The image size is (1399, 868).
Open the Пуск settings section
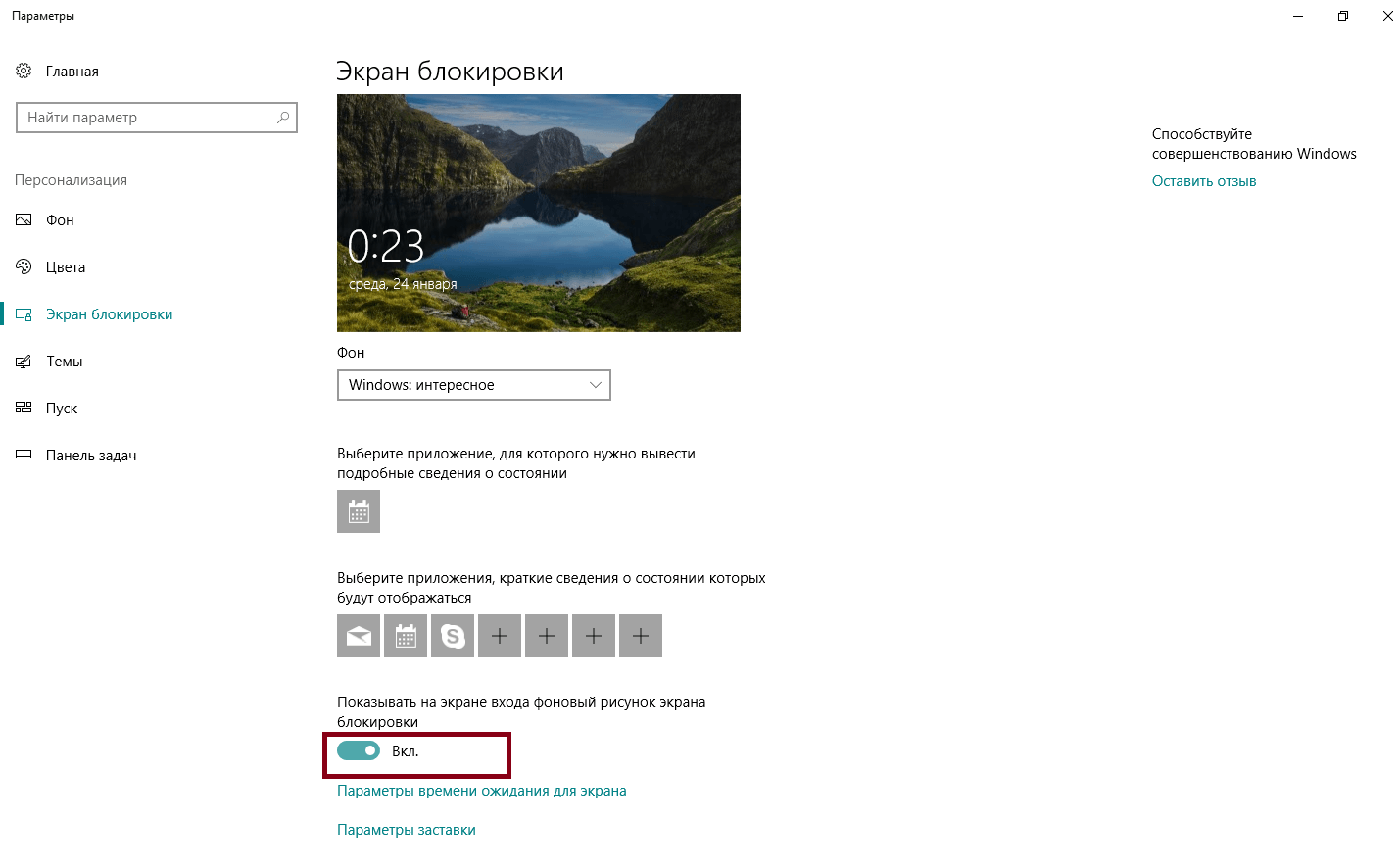62,409
